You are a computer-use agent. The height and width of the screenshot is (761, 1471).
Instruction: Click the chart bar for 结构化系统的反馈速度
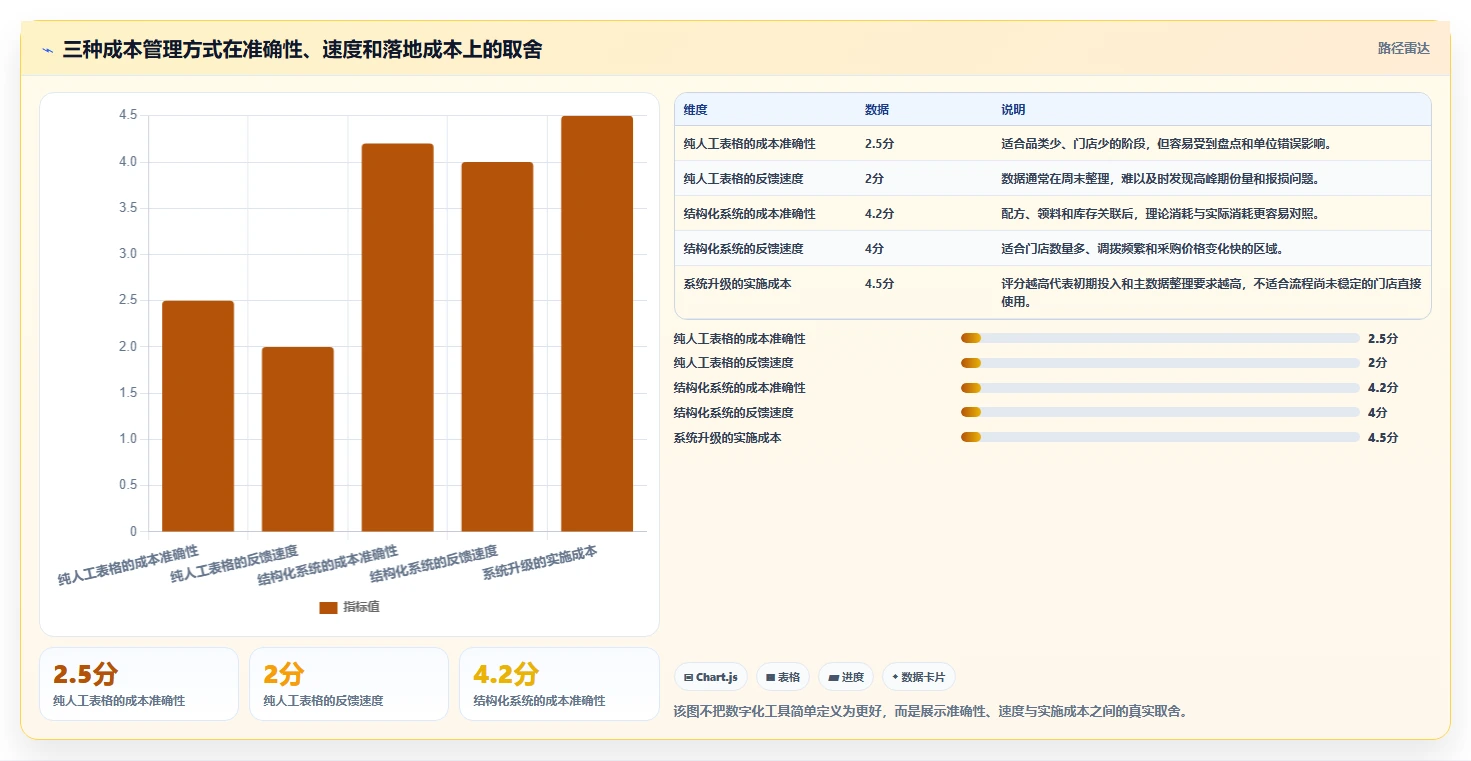tap(497, 347)
